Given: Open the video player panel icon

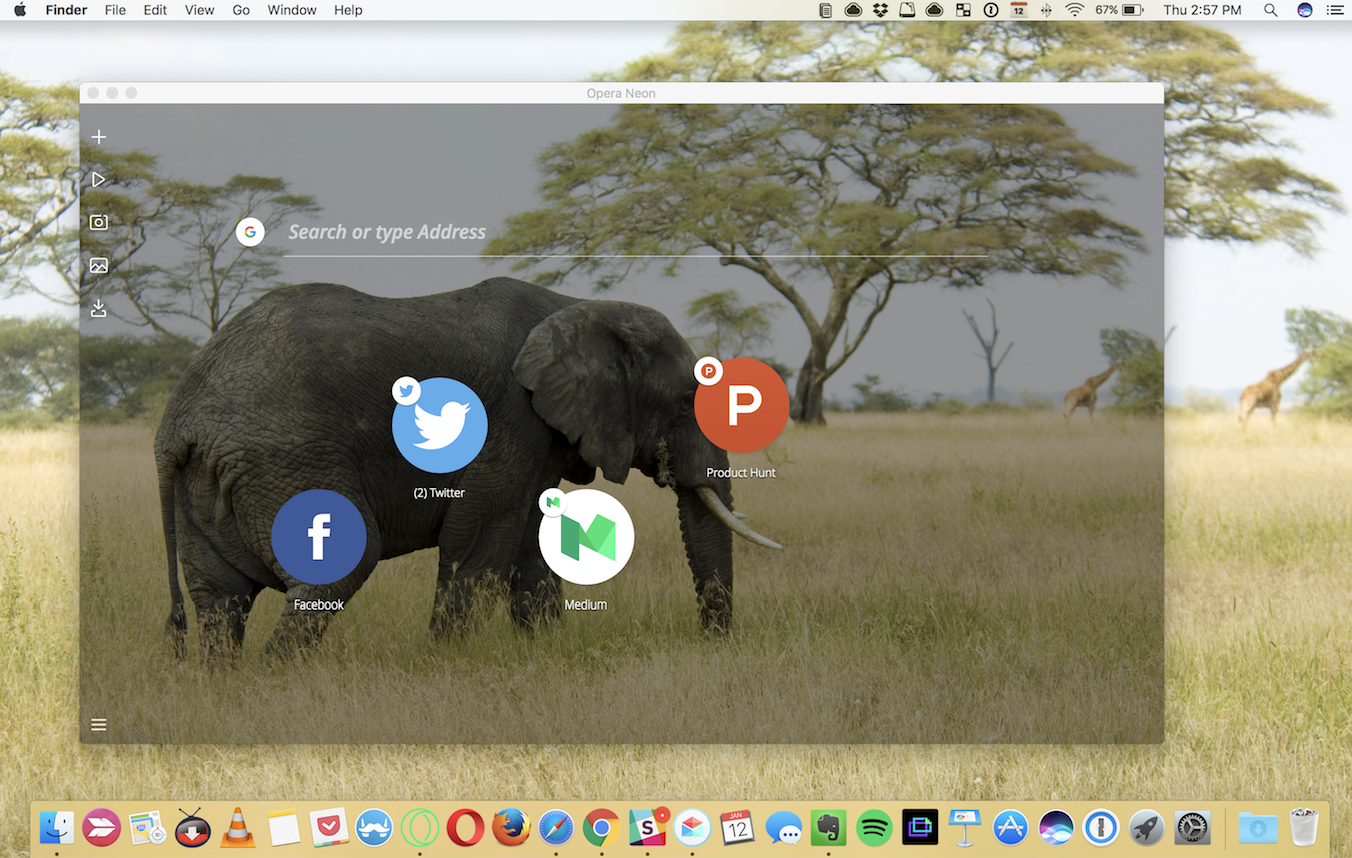Looking at the screenshot, I should click(x=98, y=180).
